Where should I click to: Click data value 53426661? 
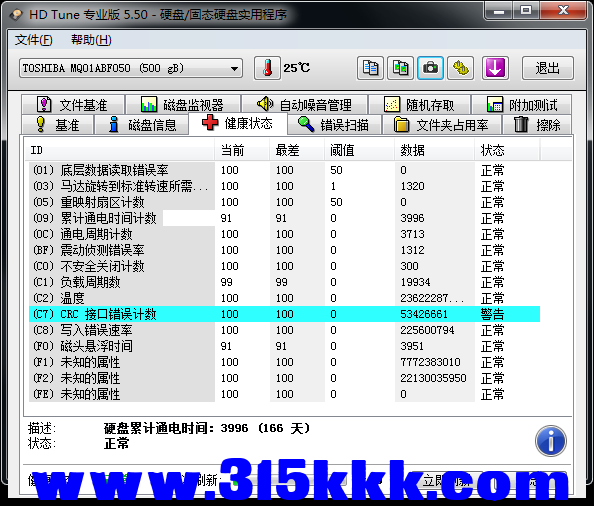click(x=424, y=314)
